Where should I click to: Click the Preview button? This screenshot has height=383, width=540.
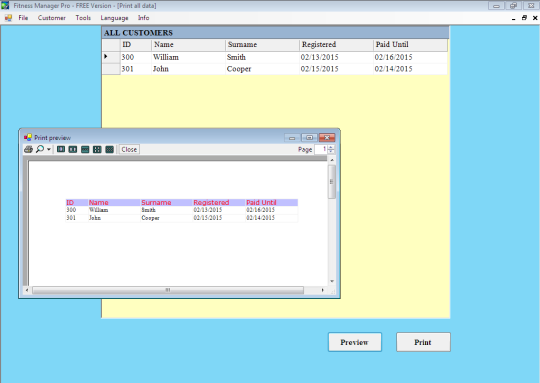tap(355, 342)
